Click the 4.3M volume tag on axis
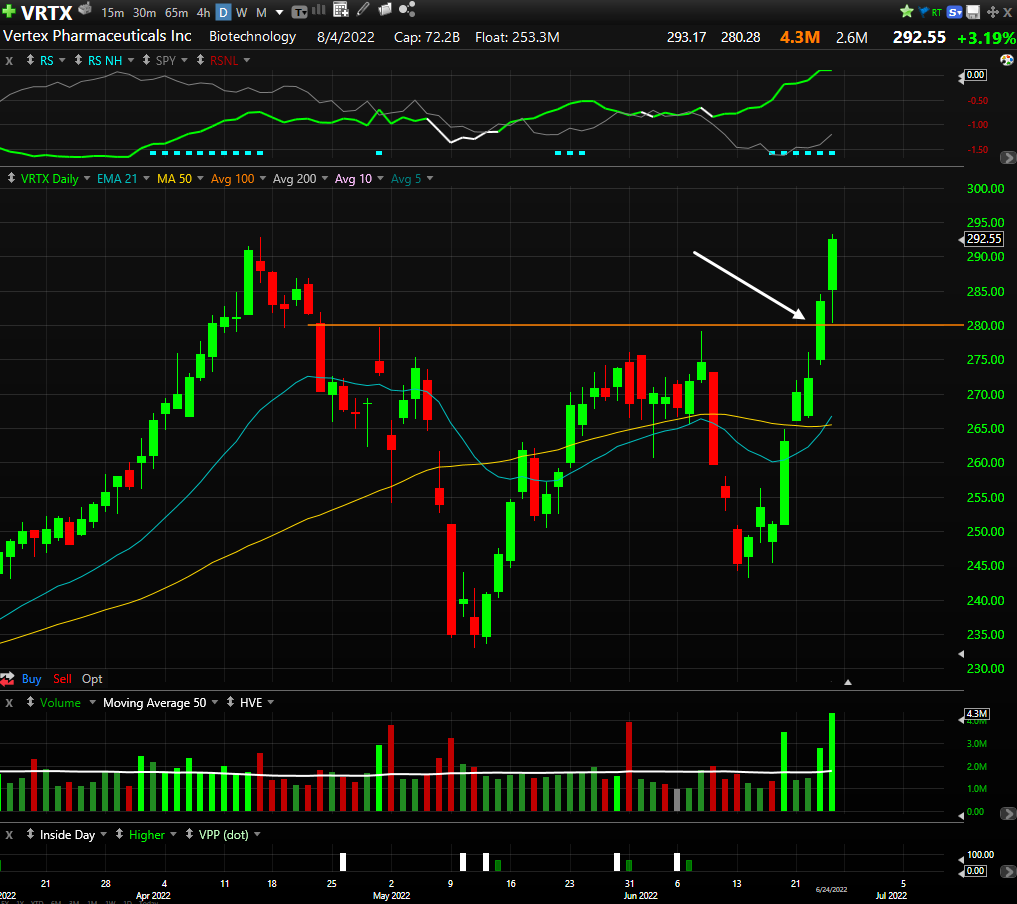The image size is (1017, 904). [x=976, y=714]
